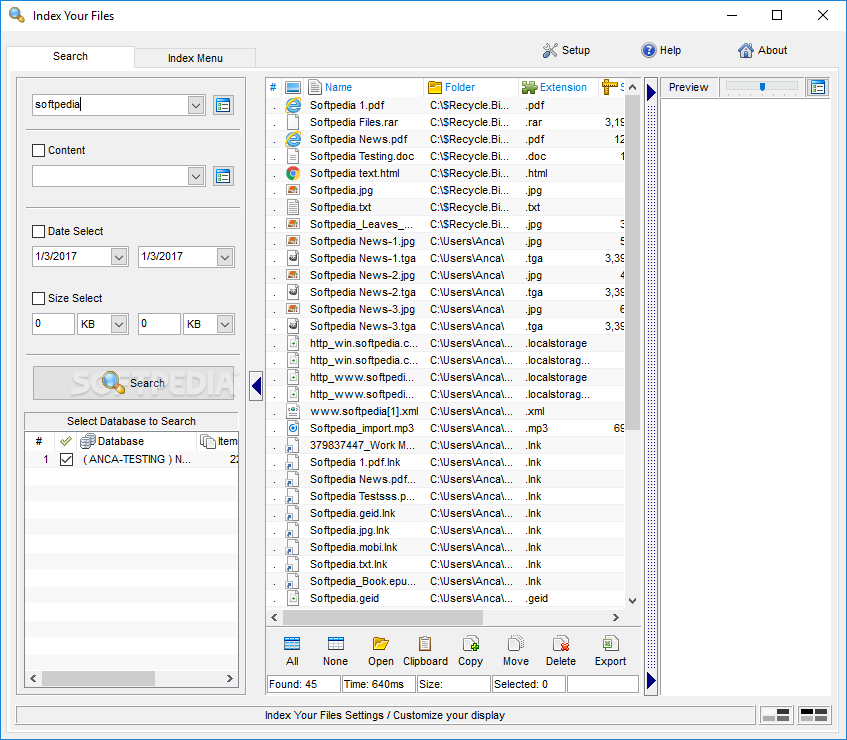Open maximum size KB unit dropdown
The image size is (847, 740).
click(225, 324)
